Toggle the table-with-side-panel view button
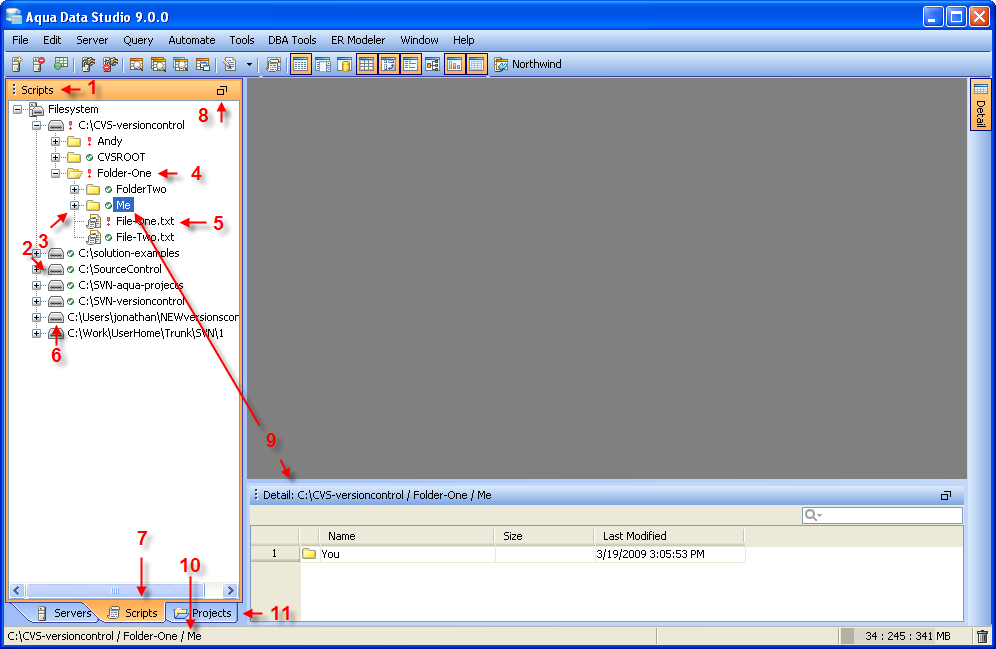 [323, 64]
